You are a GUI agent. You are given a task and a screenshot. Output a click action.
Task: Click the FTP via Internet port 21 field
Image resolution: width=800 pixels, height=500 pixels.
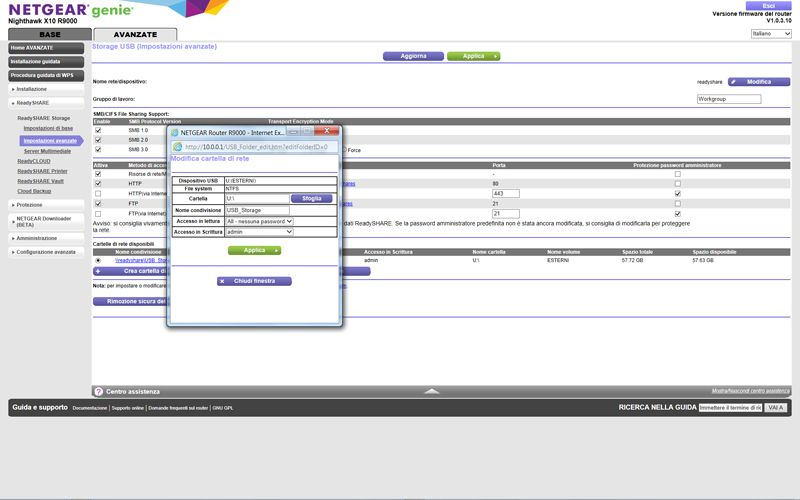click(506, 214)
